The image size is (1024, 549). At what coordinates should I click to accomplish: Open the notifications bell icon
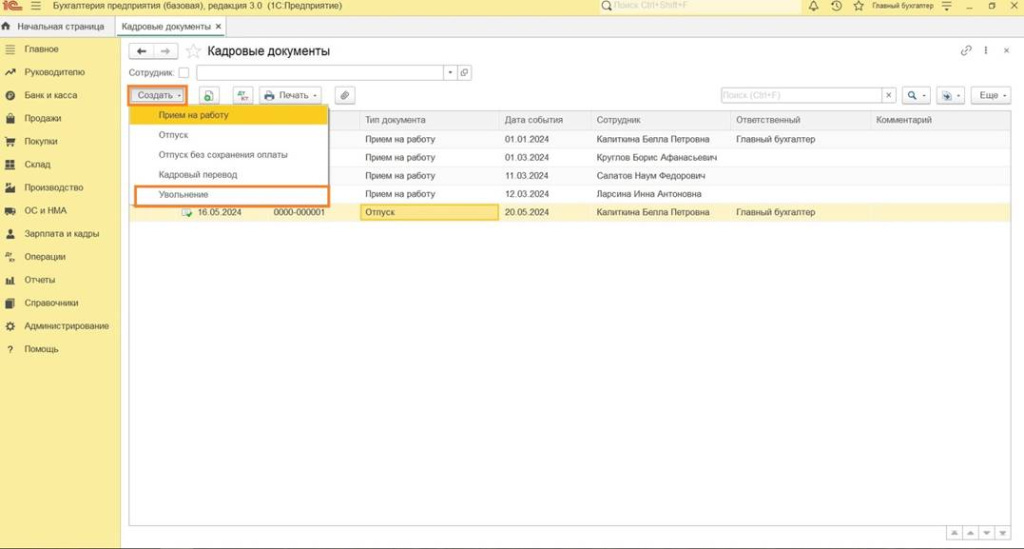point(813,6)
